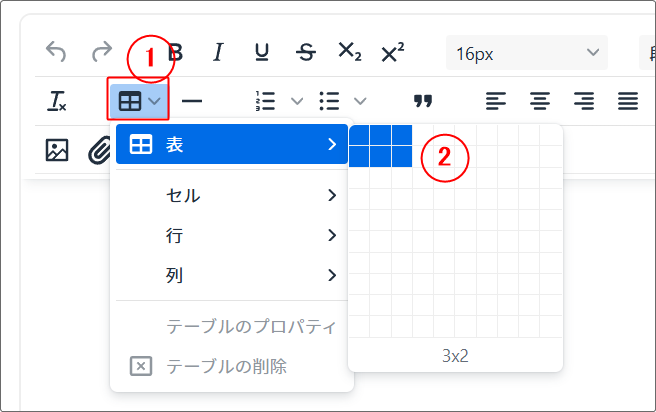This screenshot has width=656, height=412.
Task: Click the highlighted 3x2 grid cell
Action: [402, 156]
